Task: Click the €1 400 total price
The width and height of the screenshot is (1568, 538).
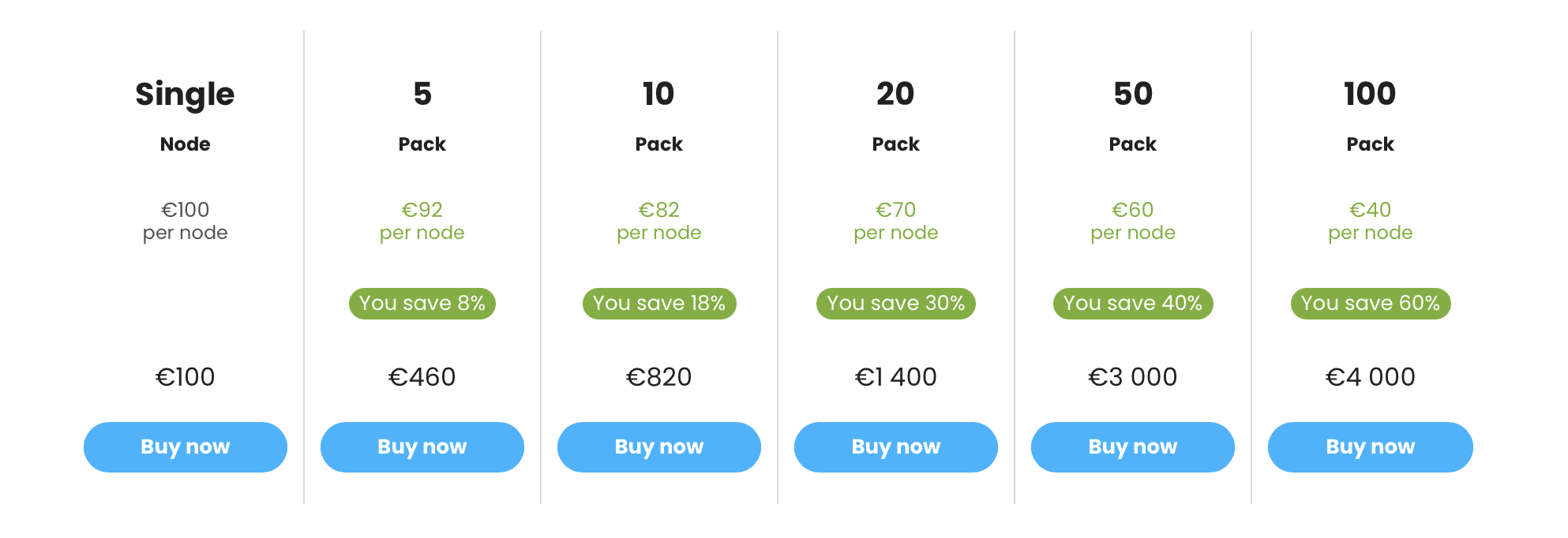Action: pyautogui.click(x=896, y=377)
